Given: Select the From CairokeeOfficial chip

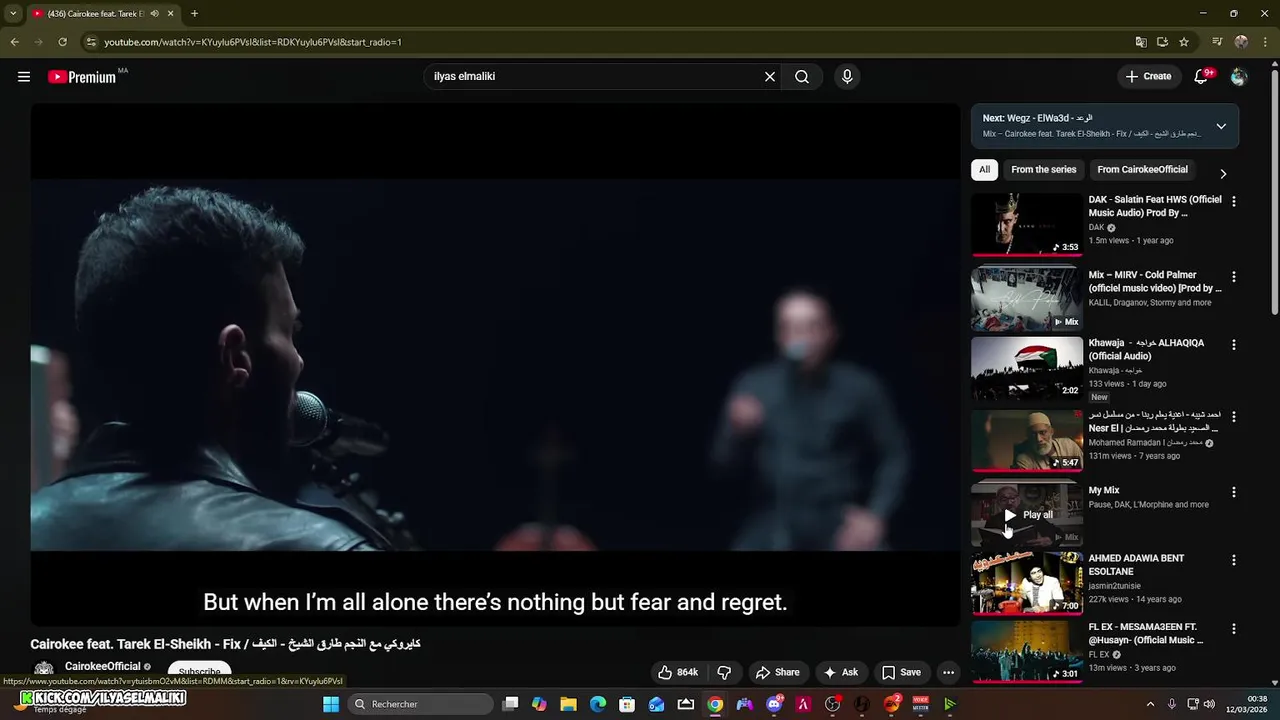Looking at the screenshot, I should pyautogui.click(x=1142, y=170).
